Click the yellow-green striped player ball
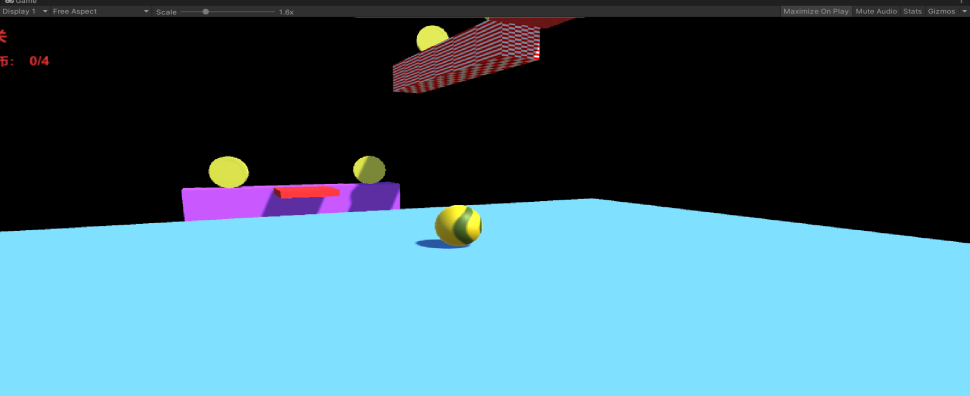The image size is (970, 396). tap(458, 226)
